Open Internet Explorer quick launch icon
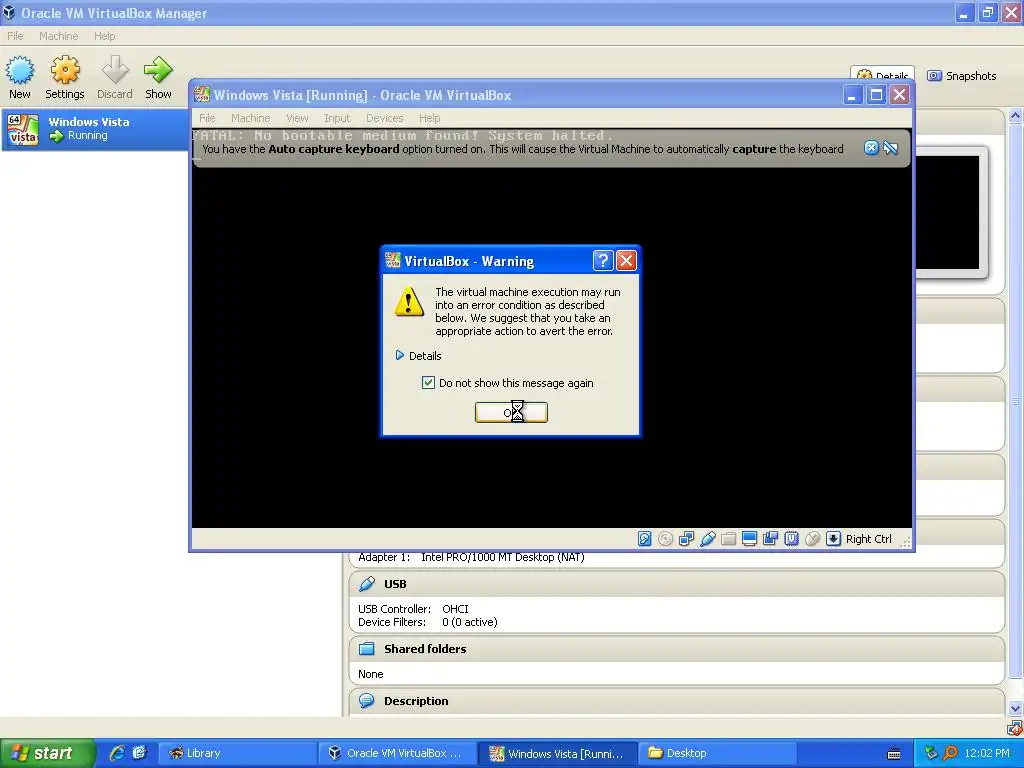The height and width of the screenshot is (768, 1024). (117, 753)
